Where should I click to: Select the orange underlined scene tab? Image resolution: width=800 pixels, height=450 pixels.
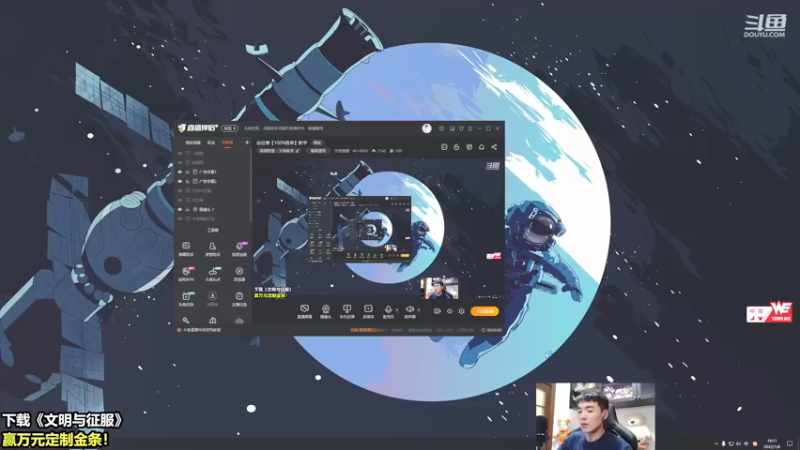(228, 143)
